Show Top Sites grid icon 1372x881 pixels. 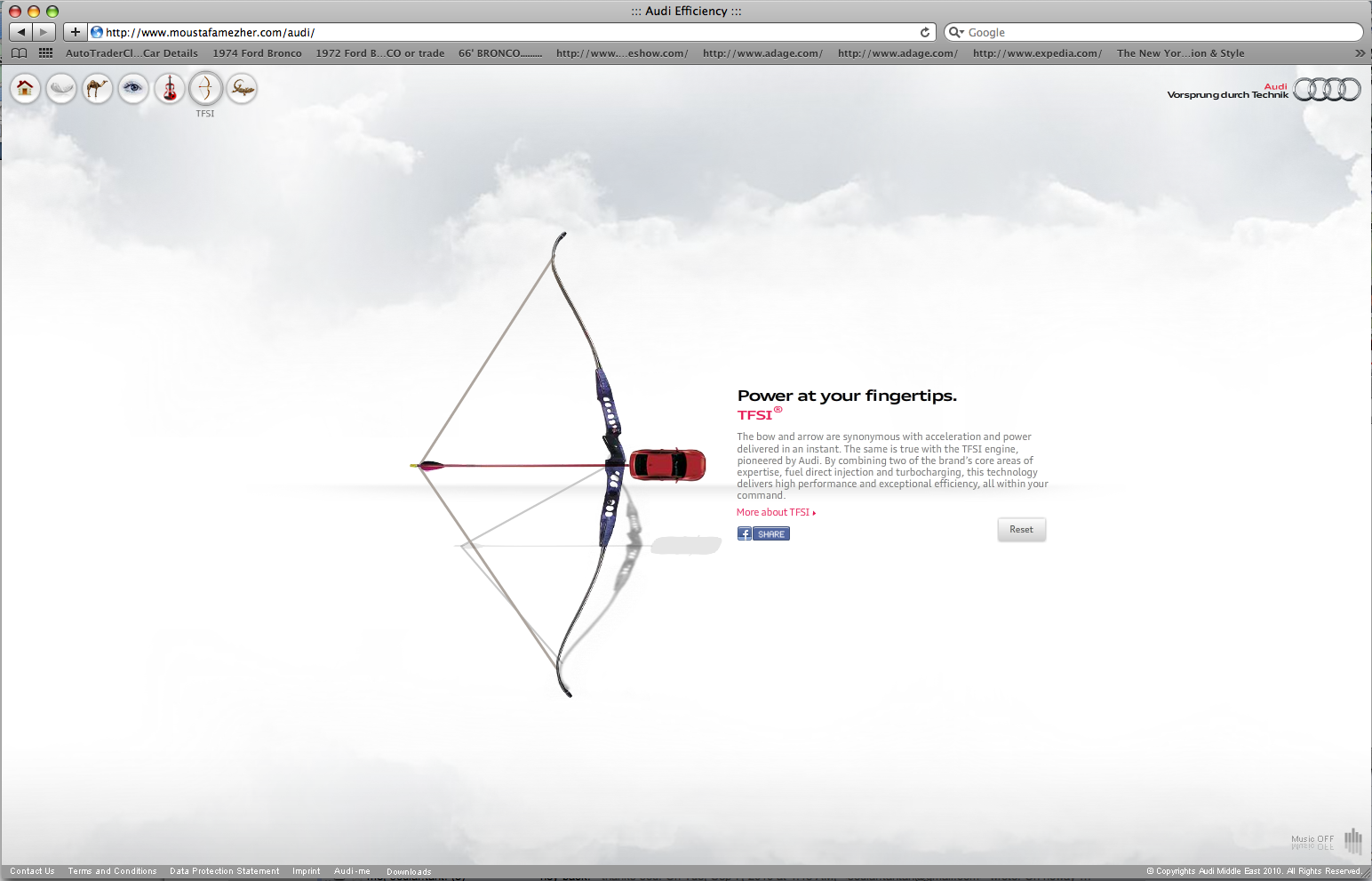[x=45, y=53]
